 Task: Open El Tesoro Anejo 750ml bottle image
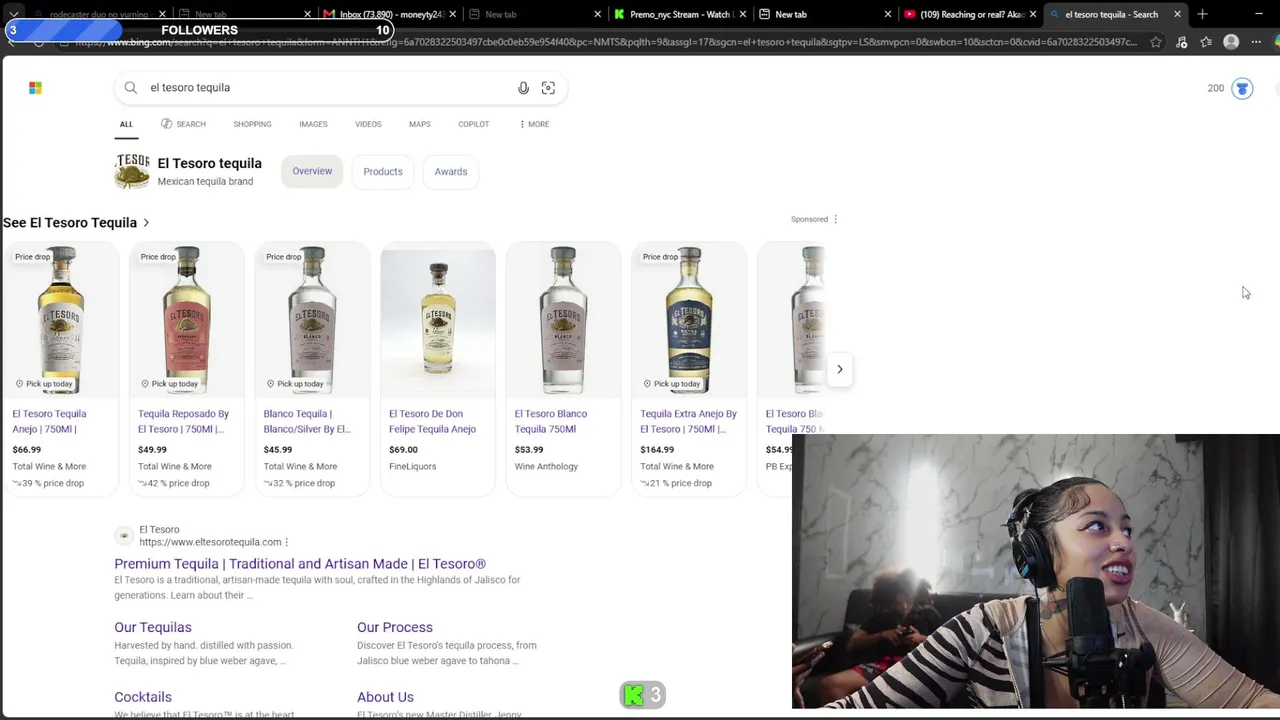(x=61, y=320)
